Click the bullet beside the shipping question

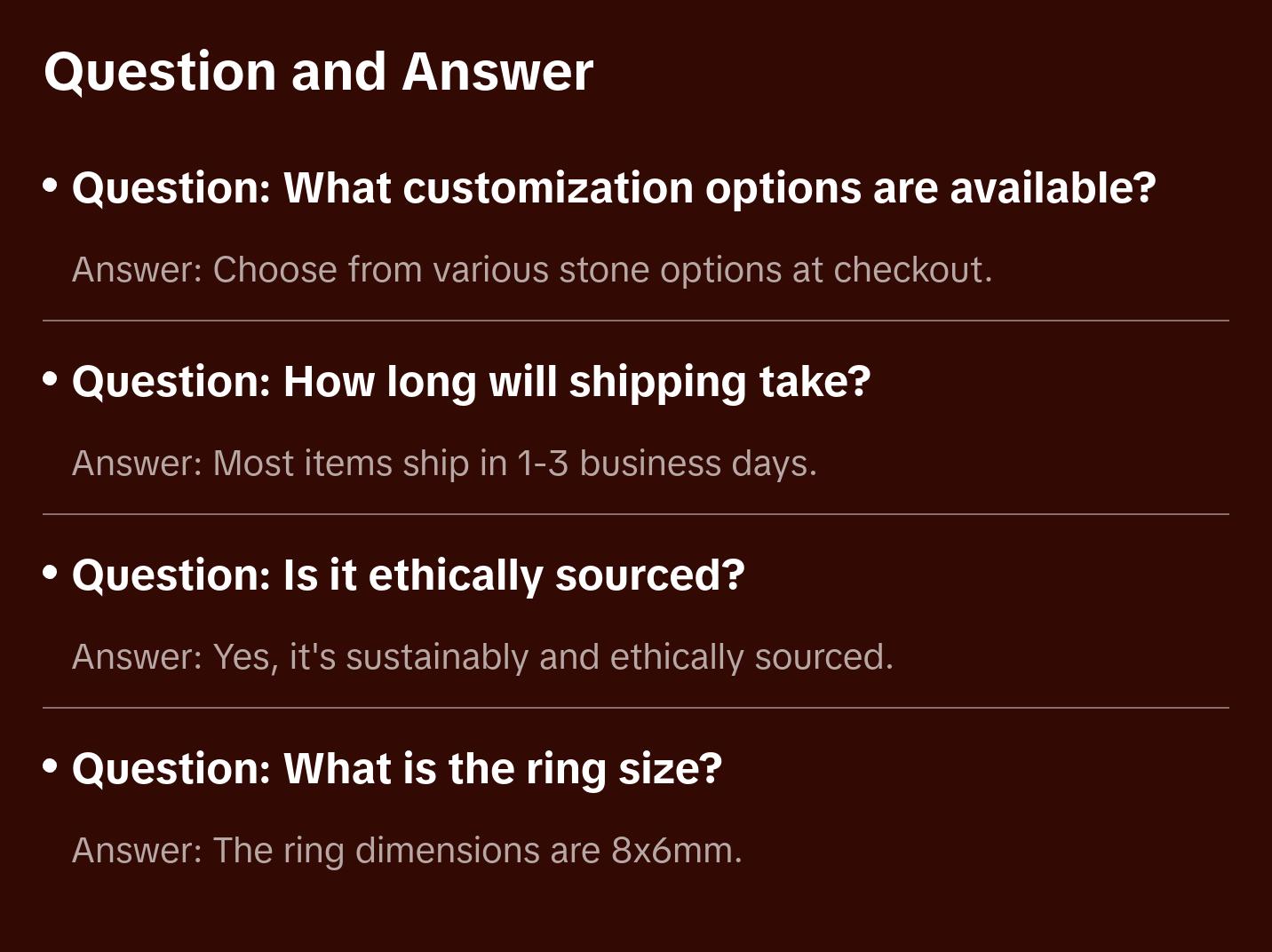[51, 379]
